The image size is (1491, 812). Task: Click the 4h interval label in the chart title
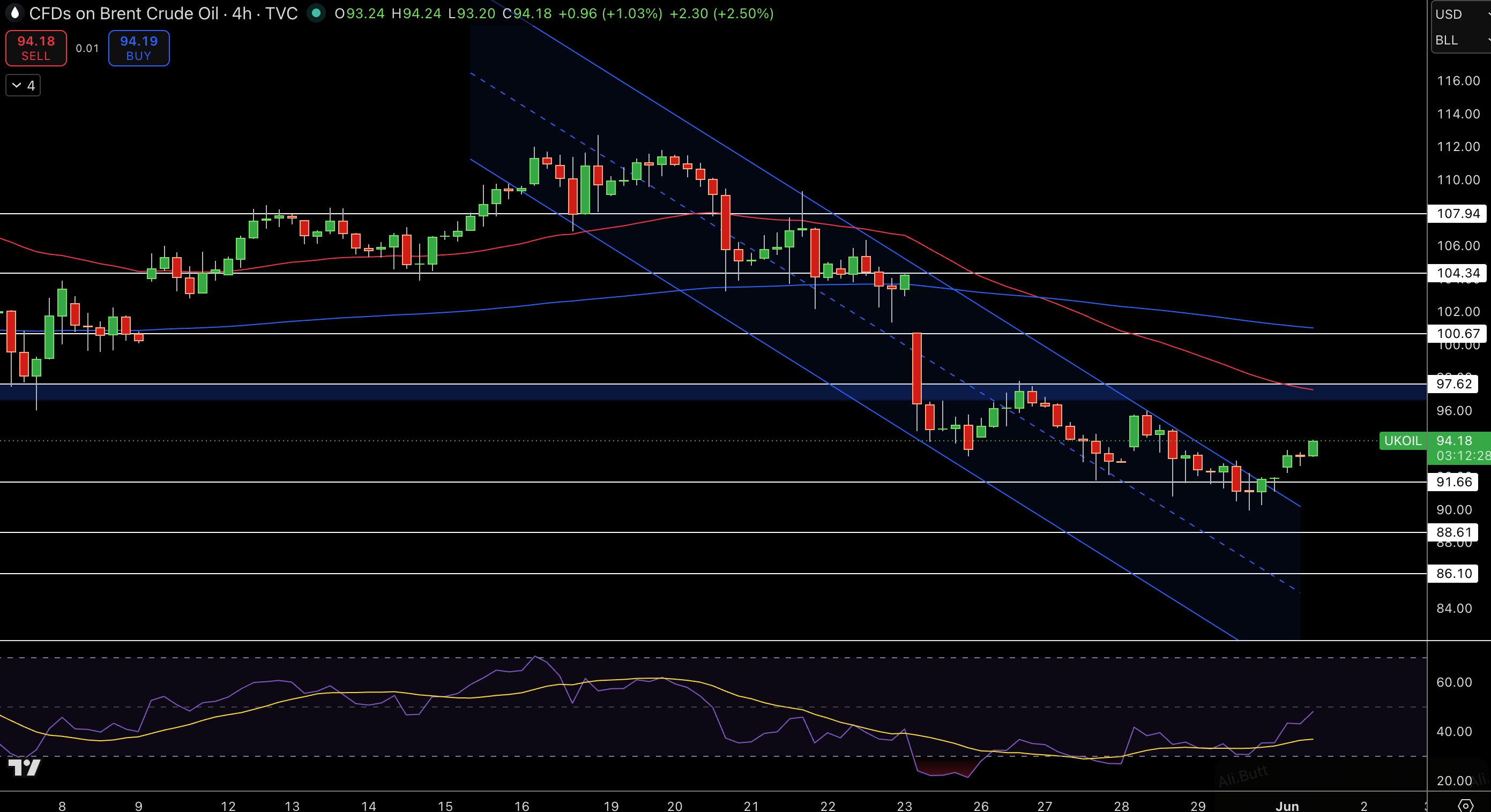(x=242, y=13)
